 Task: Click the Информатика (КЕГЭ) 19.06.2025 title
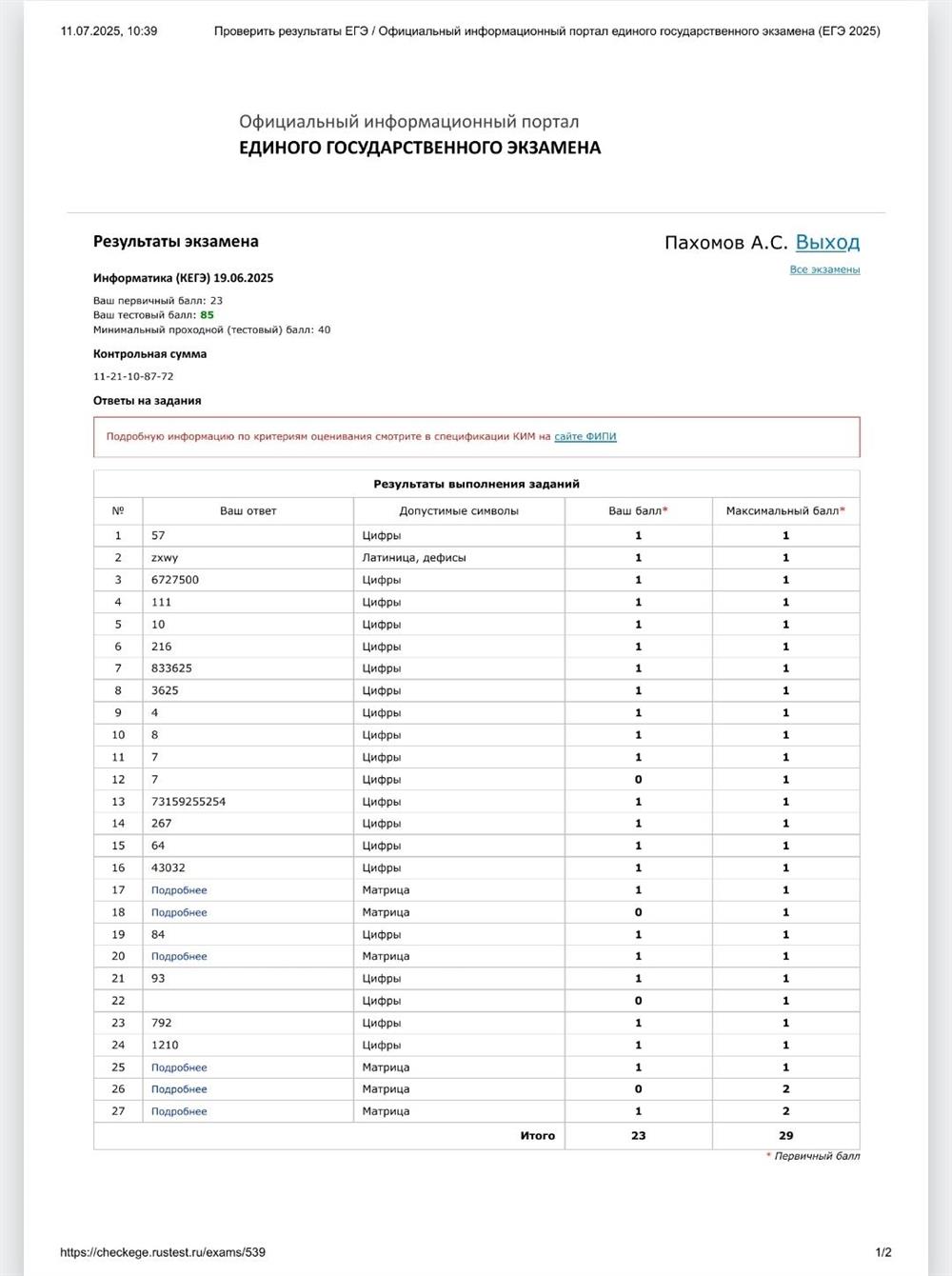click(183, 278)
